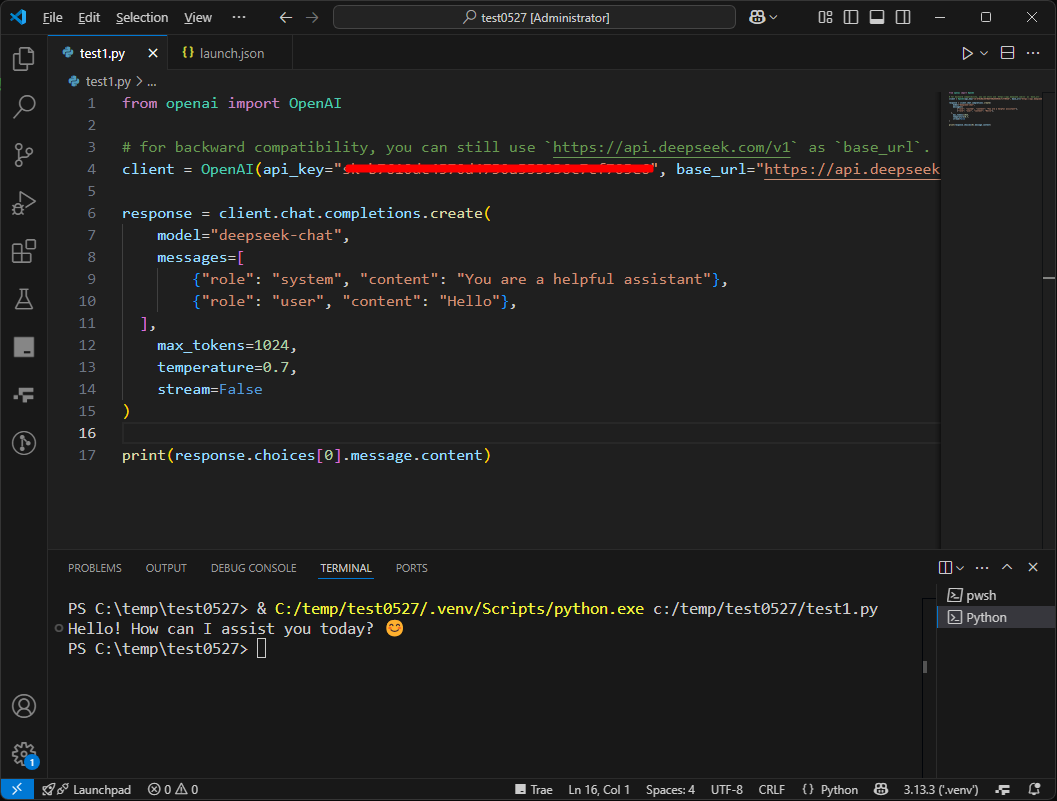
Task: Expand the menu bar overflow ellipsis
Action: (x=239, y=18)
